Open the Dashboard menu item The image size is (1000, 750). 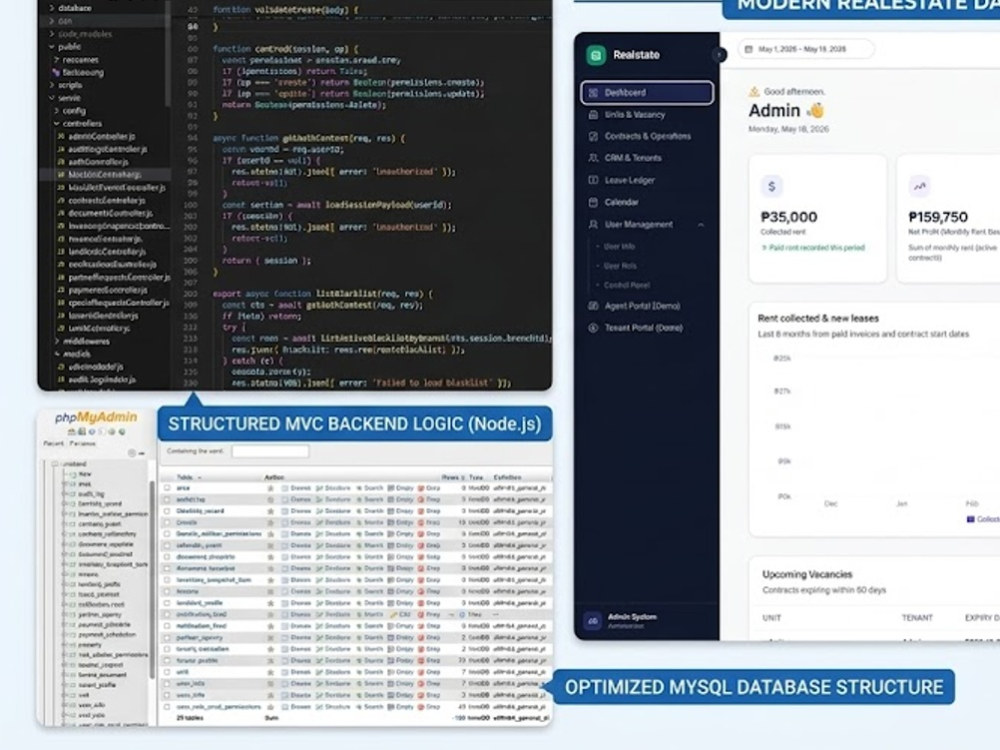tap(647, 92)
